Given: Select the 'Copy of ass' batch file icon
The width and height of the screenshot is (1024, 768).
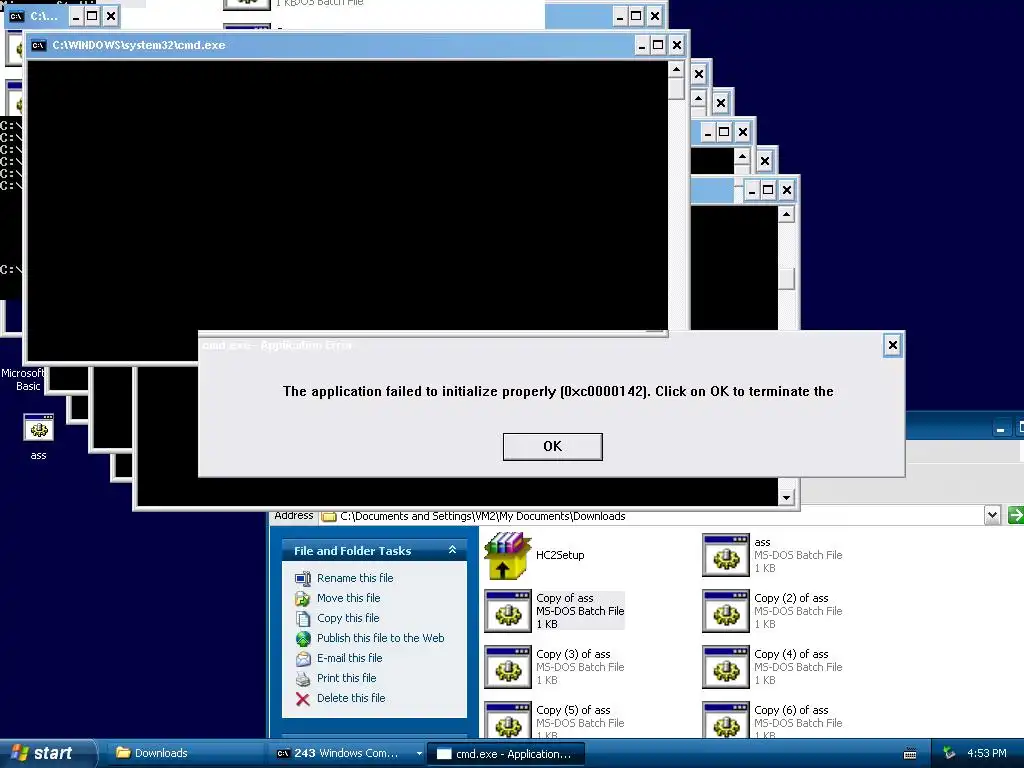Looking at the screenshot, I should [507, 611].
